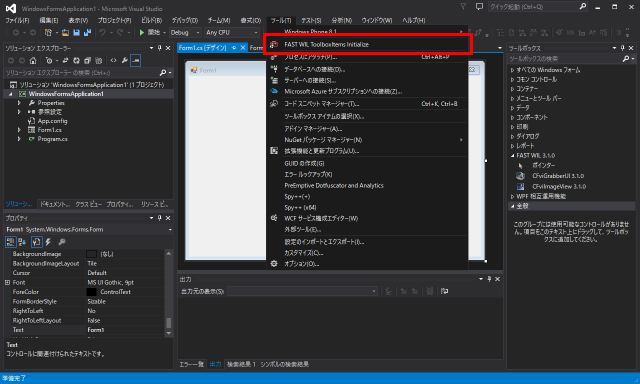Click the Save All toolbar icon

(87, 32)
